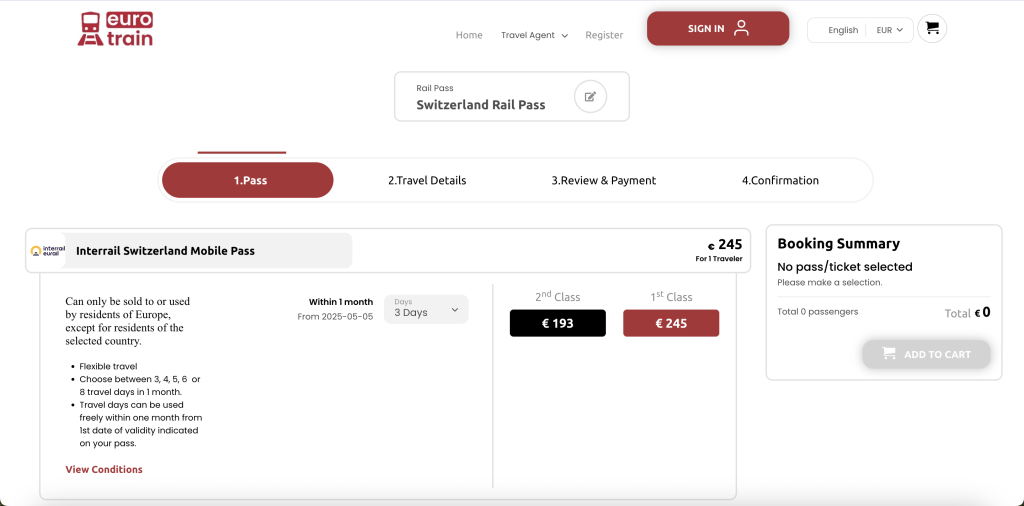Click the cart icon in Add to Cart
Image resolution: width=1024 pixels, height=506 pixels.
(x=888, y=354)
